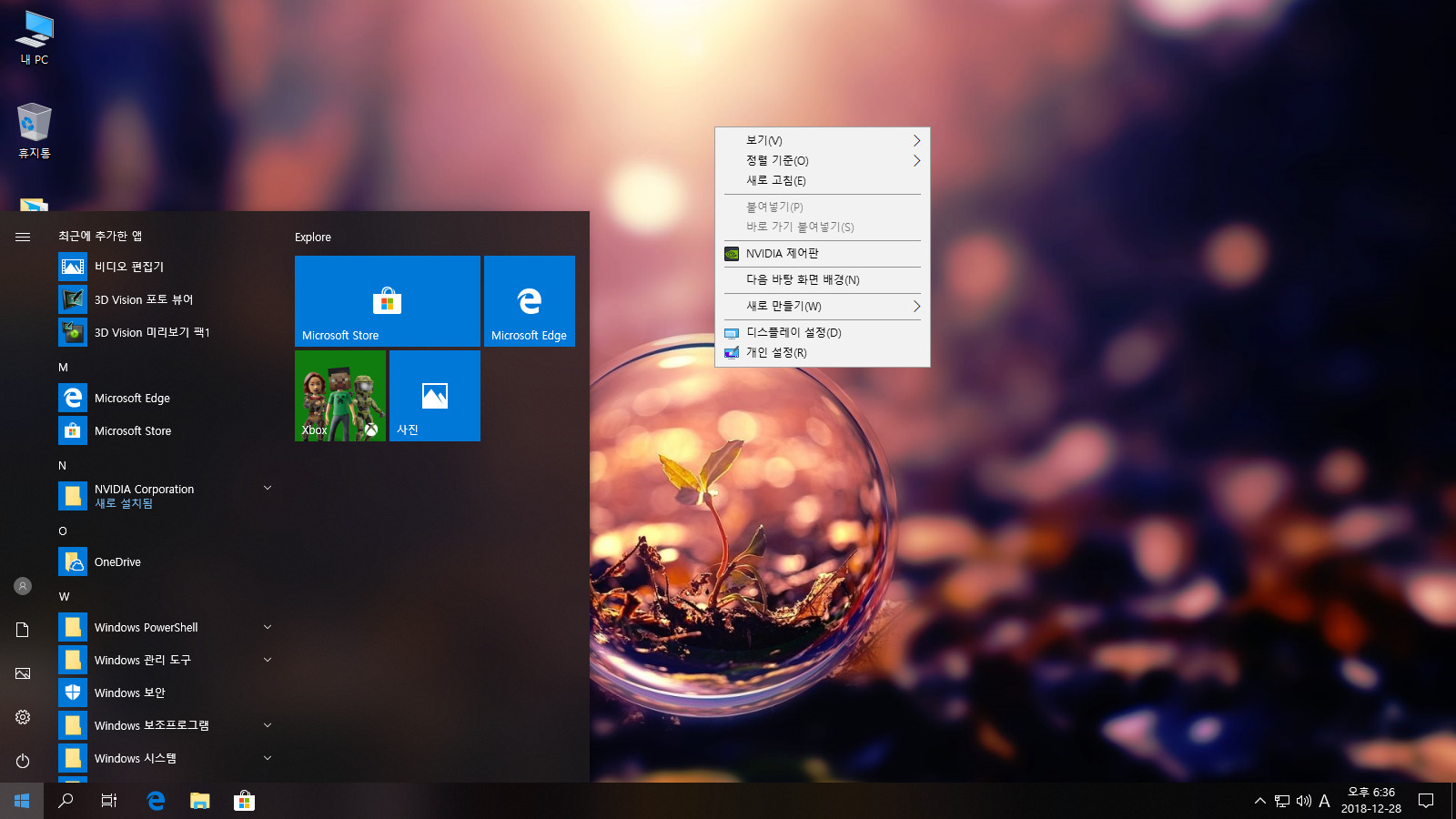Click the Explore tile group title
The height and width of the screenshot is (819, 1456).
coord(313,237)
